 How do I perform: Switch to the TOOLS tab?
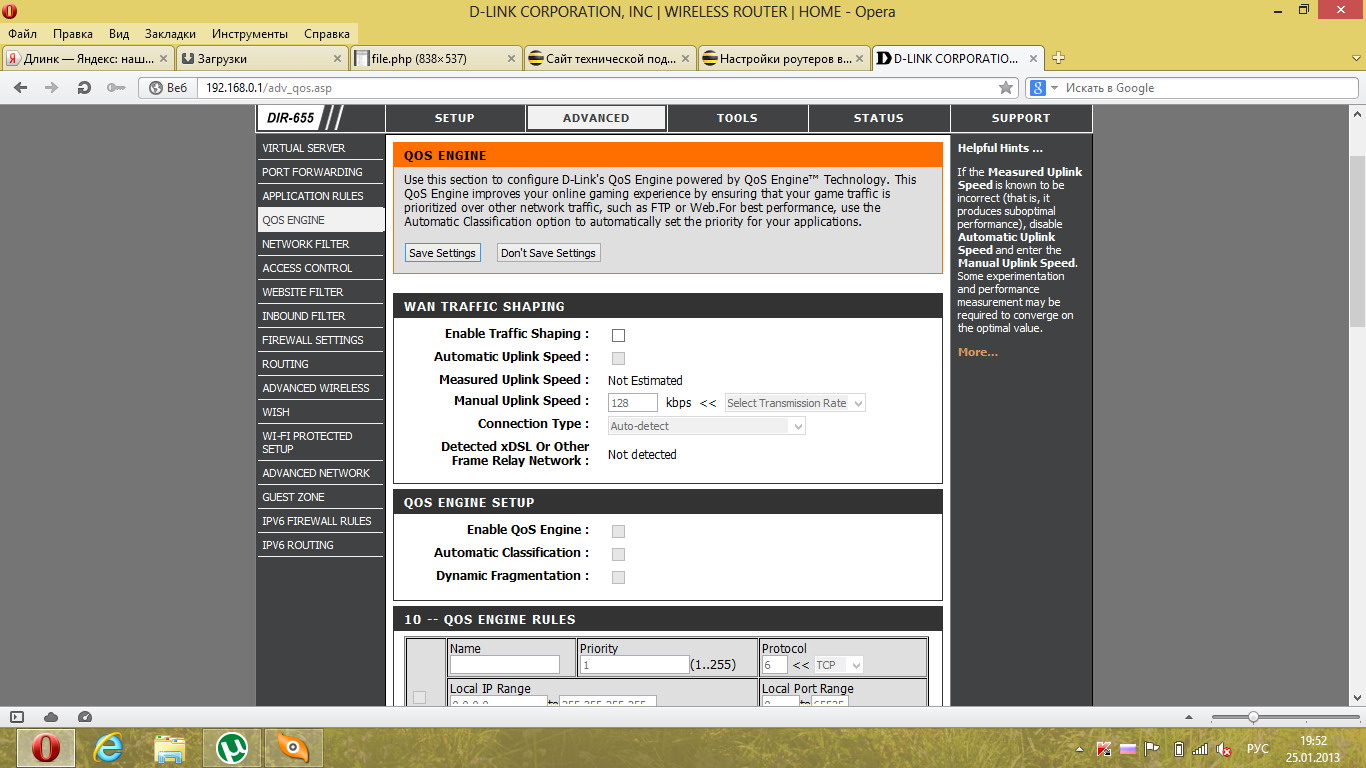click(x=737, y=118)
